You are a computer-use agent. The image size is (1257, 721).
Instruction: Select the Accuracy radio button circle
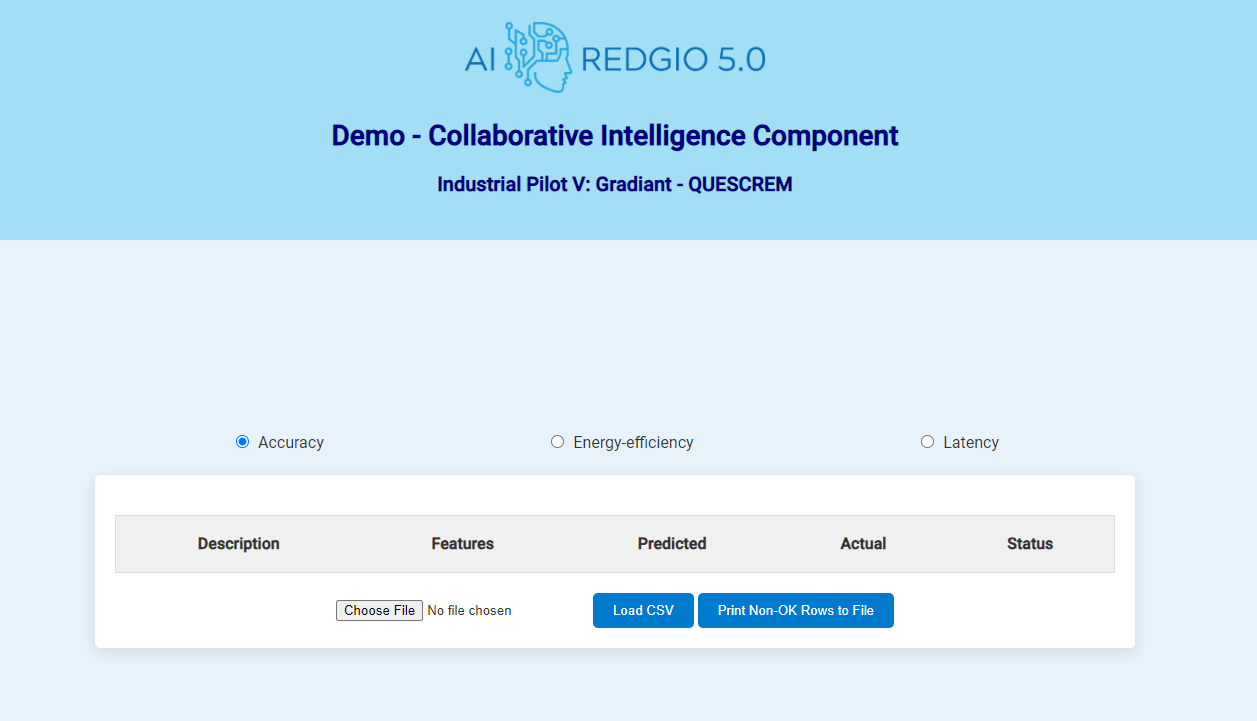coord(242,442)
